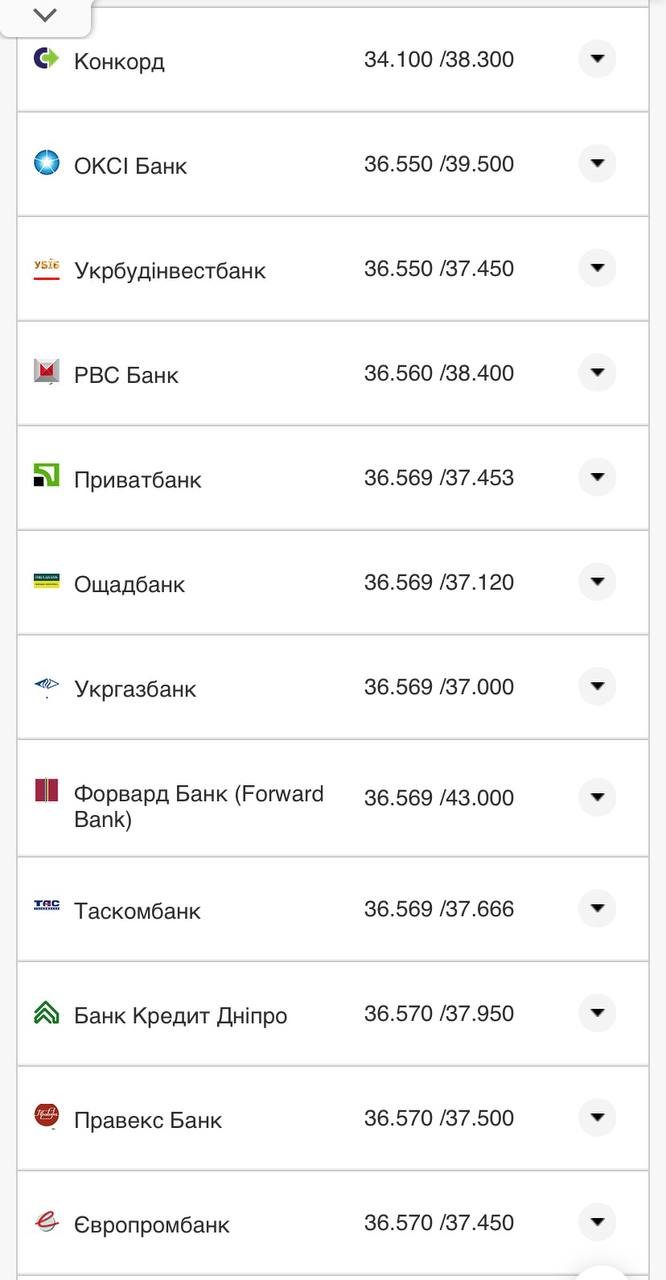Select Форвард Банк (Forward Bank) name
The image size is (666, 1280).
pyautogui.click(x=198, y=806)
